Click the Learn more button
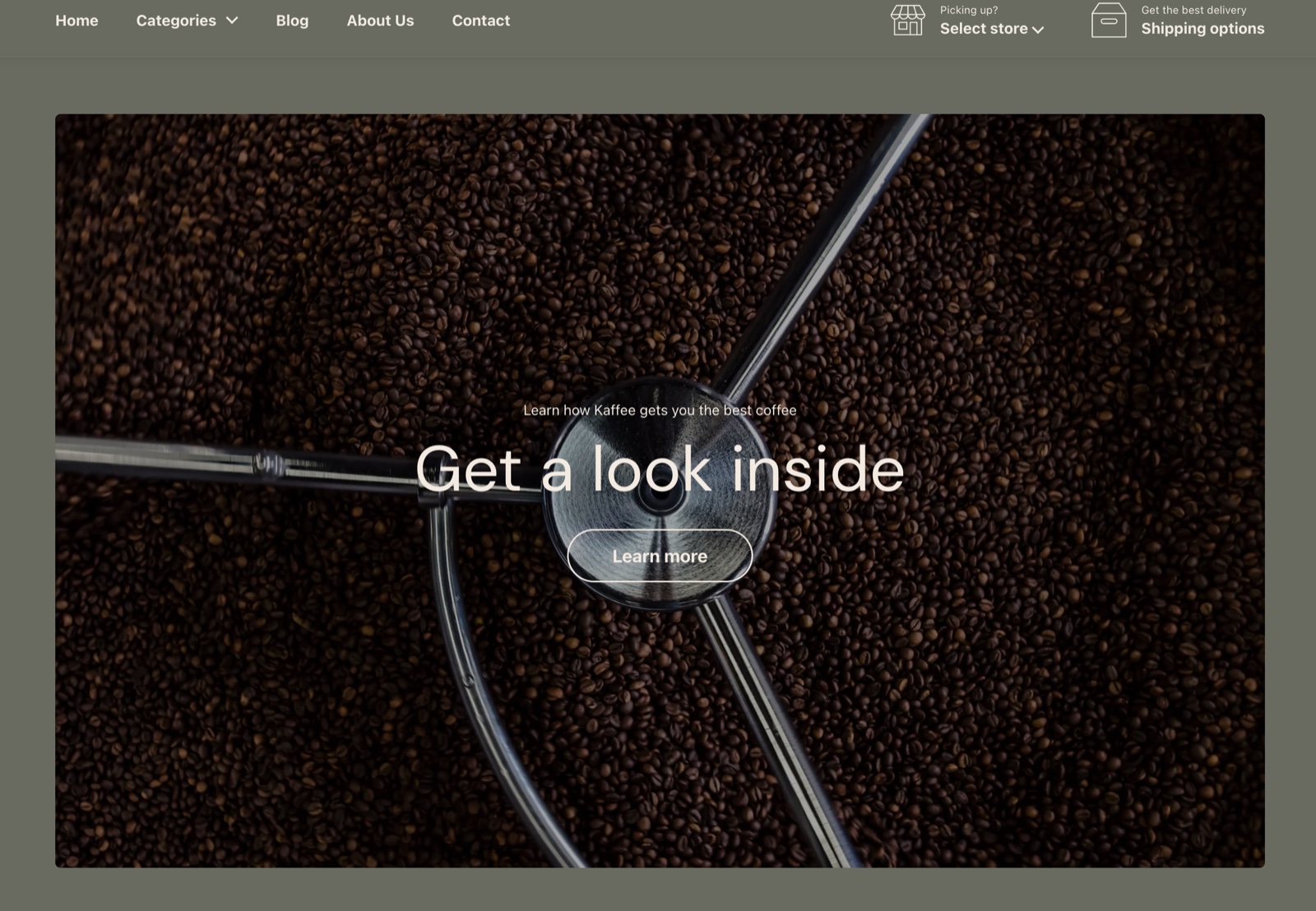Viewport: 1316px width, 911px height. click(660, 556)
